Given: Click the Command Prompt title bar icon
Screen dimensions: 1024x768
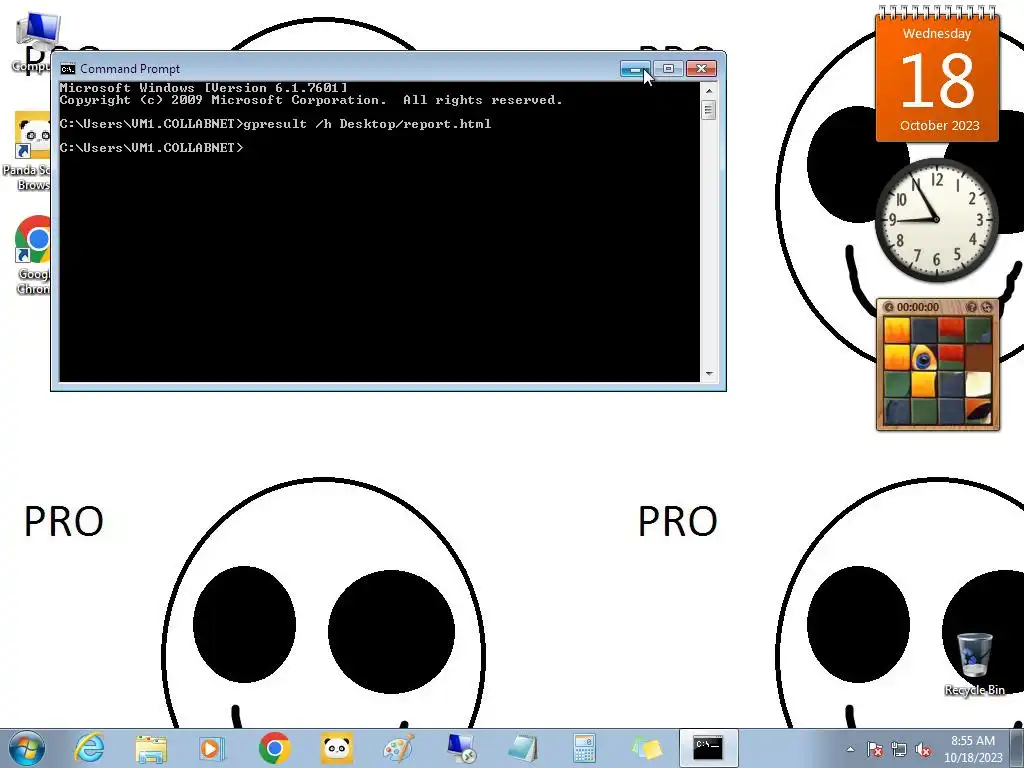Looking at the screenshot, I should pos(67,69).
